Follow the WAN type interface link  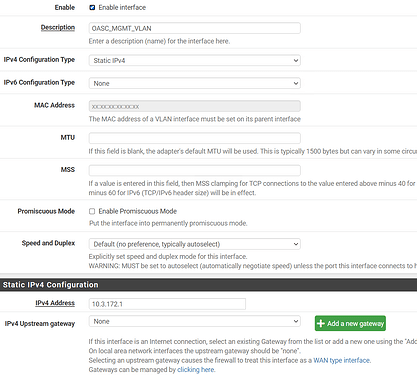tap(342, 360)
